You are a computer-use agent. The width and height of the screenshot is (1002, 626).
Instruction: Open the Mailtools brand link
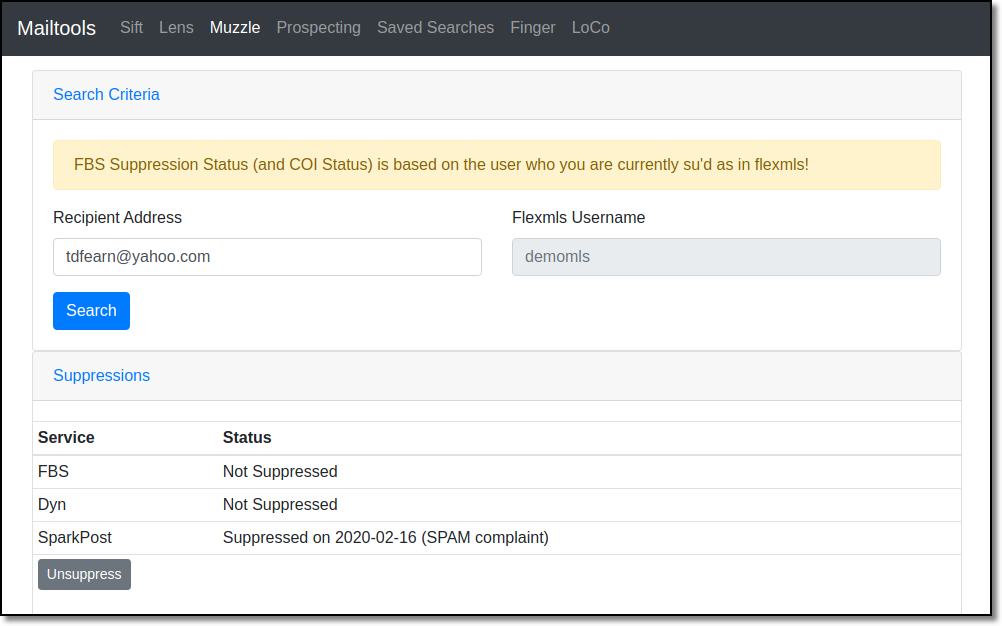(56, 28)
